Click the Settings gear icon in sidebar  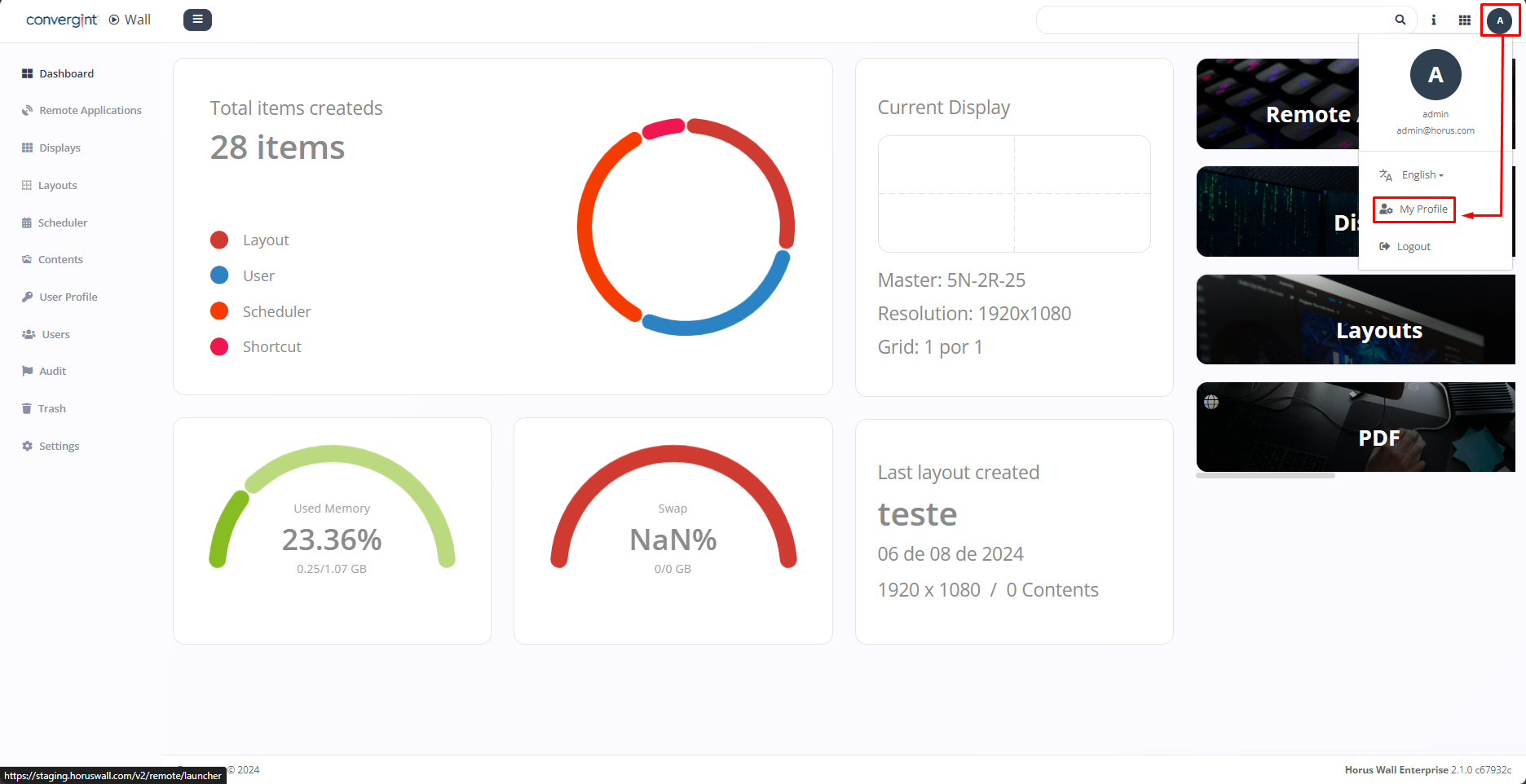point(28,447)
